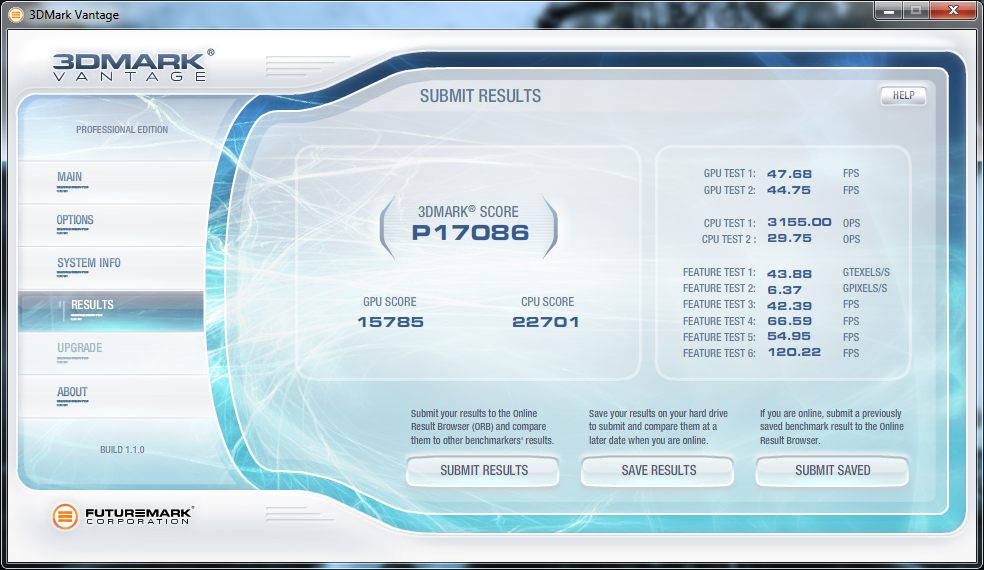Click the Futuremark Corporation orange logo
Viewport: 984px width, 570px height.
65,516
